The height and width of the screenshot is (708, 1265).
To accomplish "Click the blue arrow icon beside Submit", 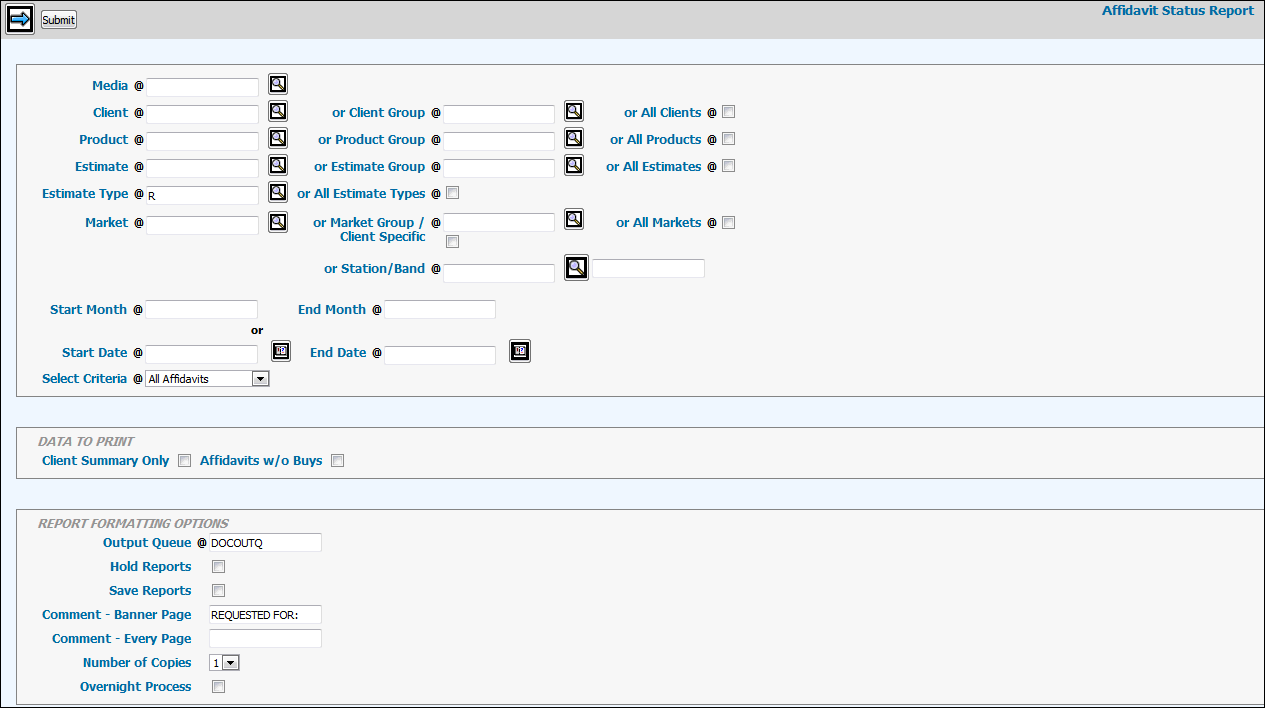I will pos(20,19).
